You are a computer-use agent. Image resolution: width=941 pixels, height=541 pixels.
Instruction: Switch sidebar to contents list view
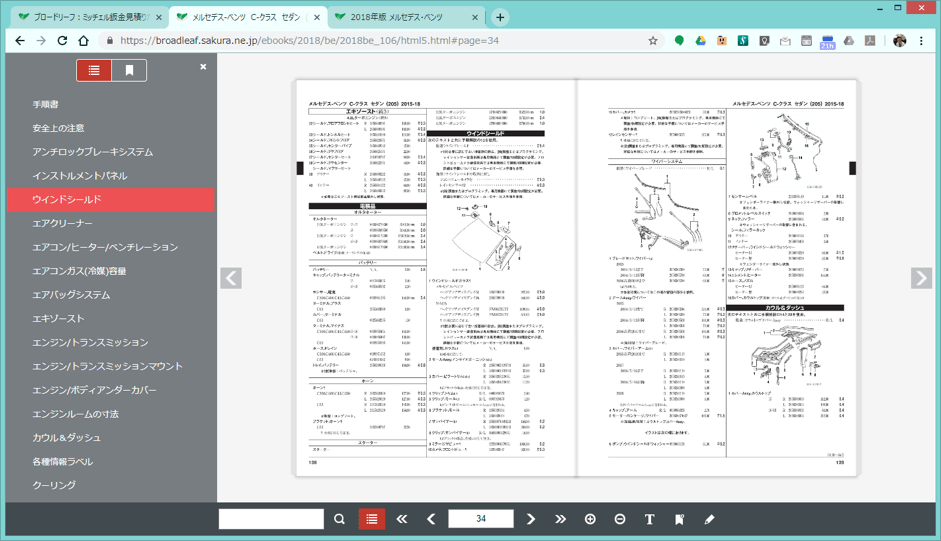click(x=94, y=70)
